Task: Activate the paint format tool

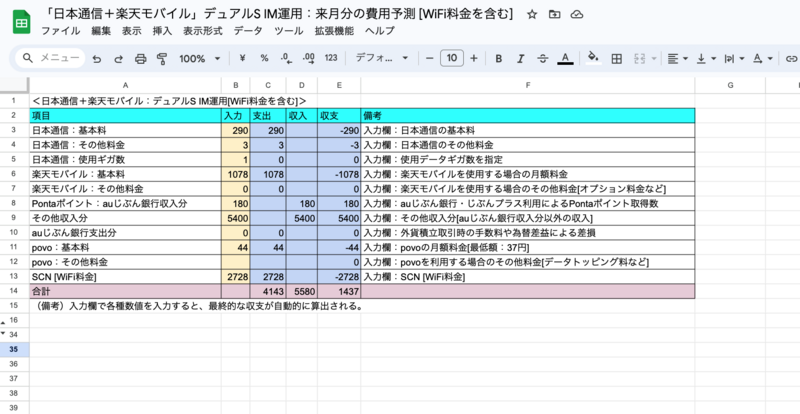Action: tap(162, 59)
